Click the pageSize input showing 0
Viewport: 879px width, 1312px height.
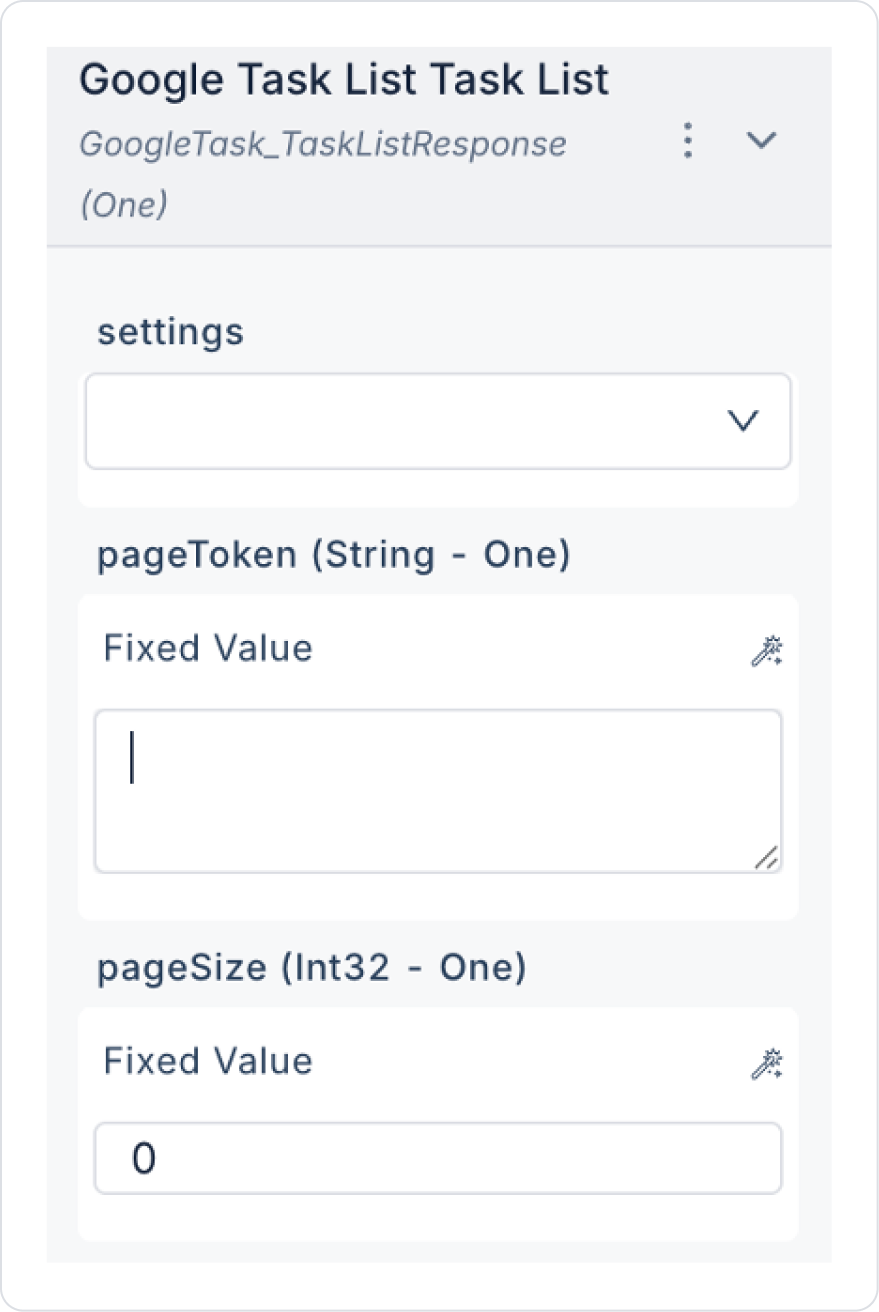pos(438,1158)
